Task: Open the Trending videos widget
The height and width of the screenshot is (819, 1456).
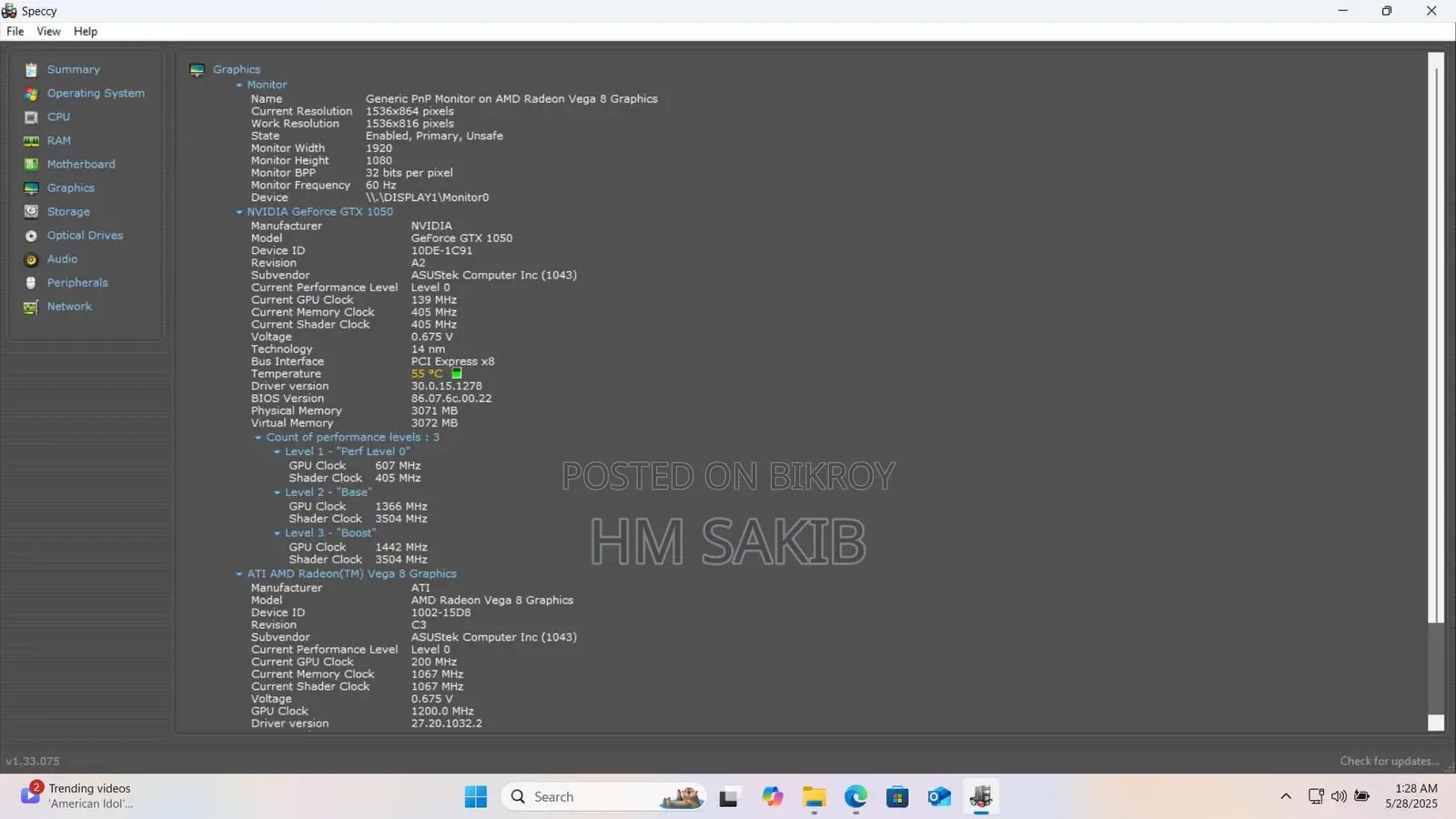Action: pos(77,796)
